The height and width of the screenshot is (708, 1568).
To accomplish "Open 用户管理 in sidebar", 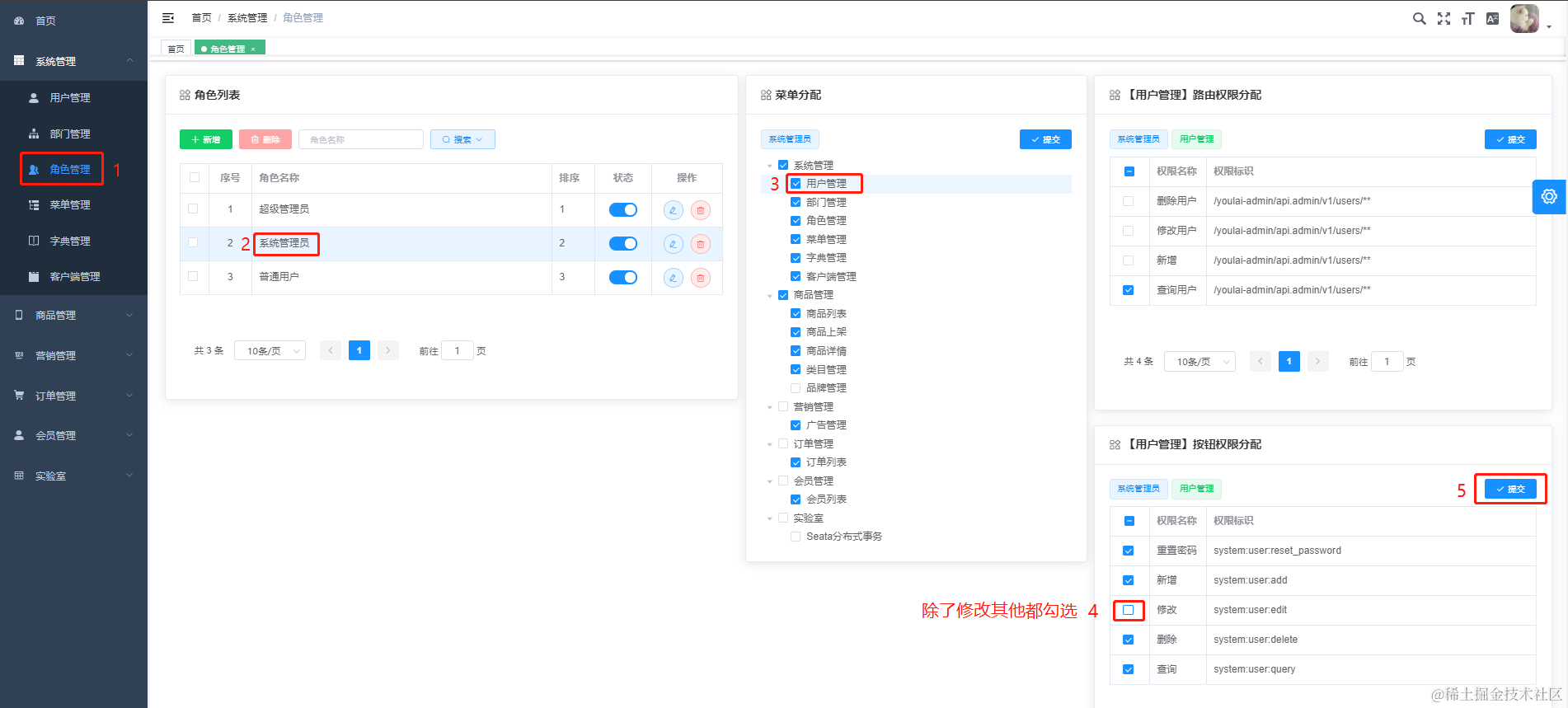I will pyautogui.click(x=73, y=97).
